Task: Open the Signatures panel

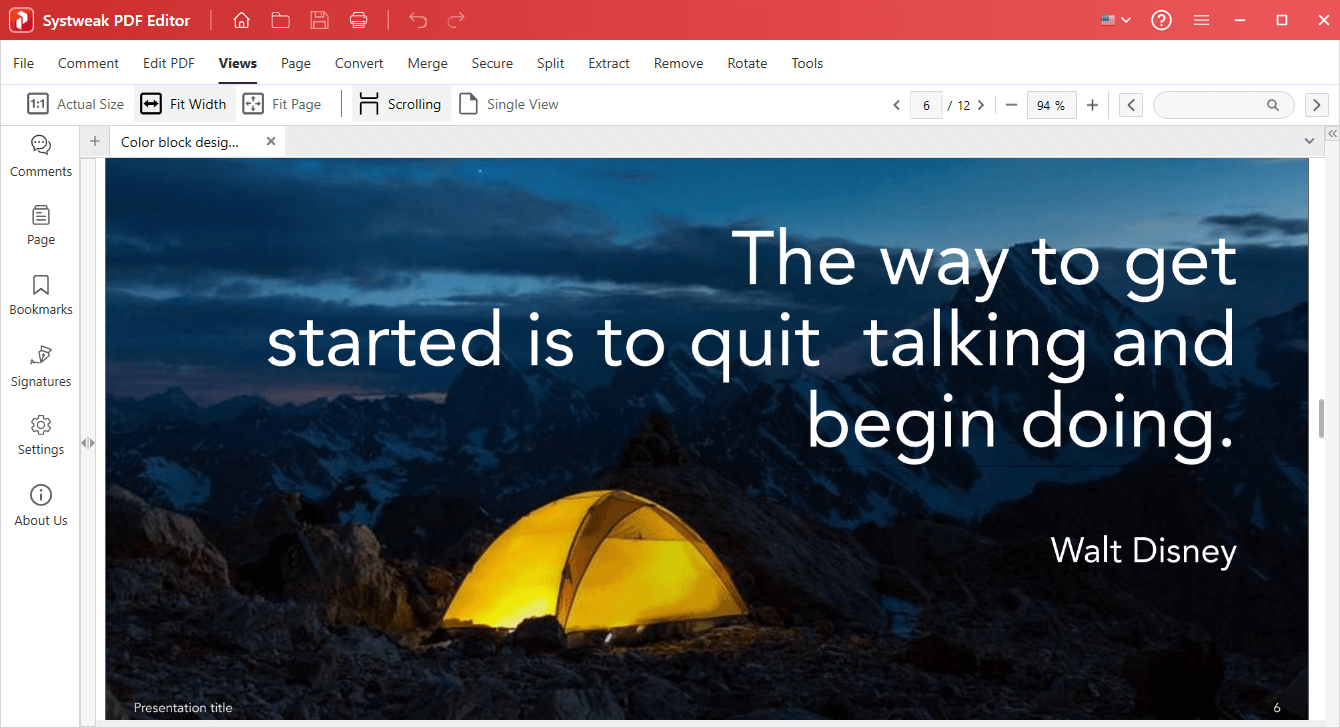Action: point(40,366)
